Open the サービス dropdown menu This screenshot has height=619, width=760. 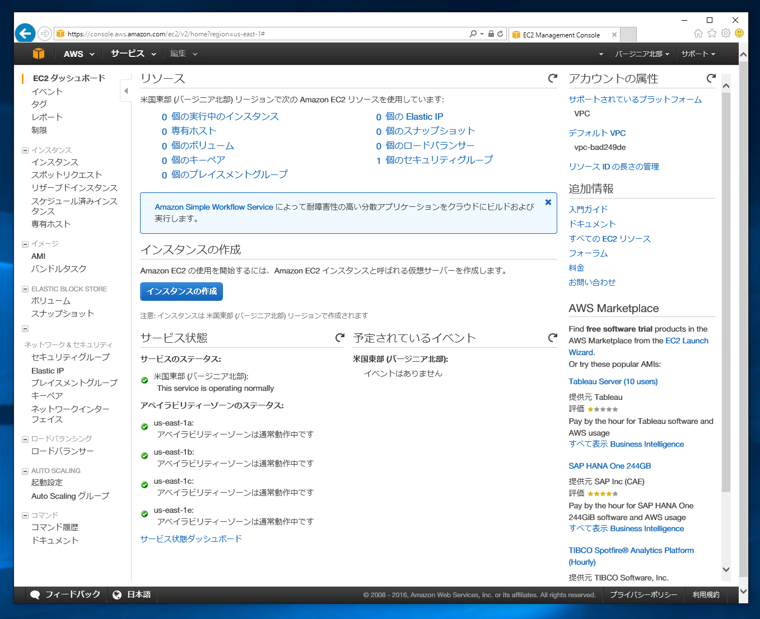[x=133, y=54]
